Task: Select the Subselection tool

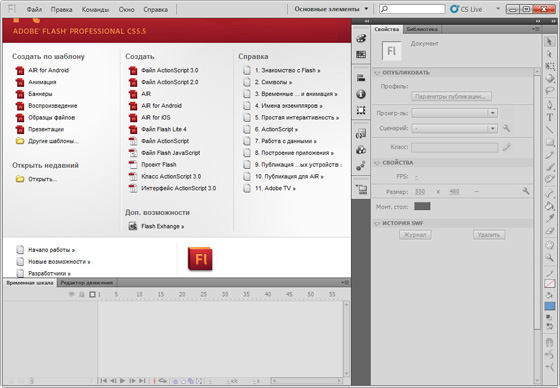Action: (549, 54)
